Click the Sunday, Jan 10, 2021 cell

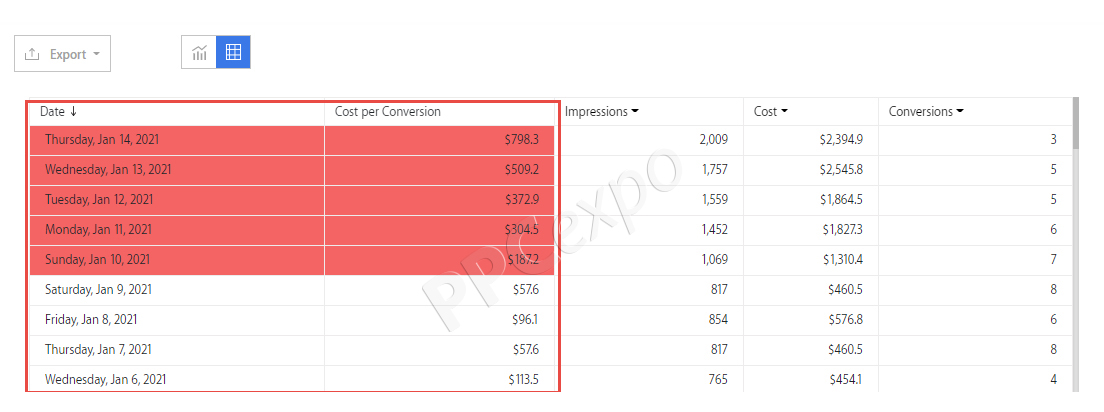tap(97, 260)
